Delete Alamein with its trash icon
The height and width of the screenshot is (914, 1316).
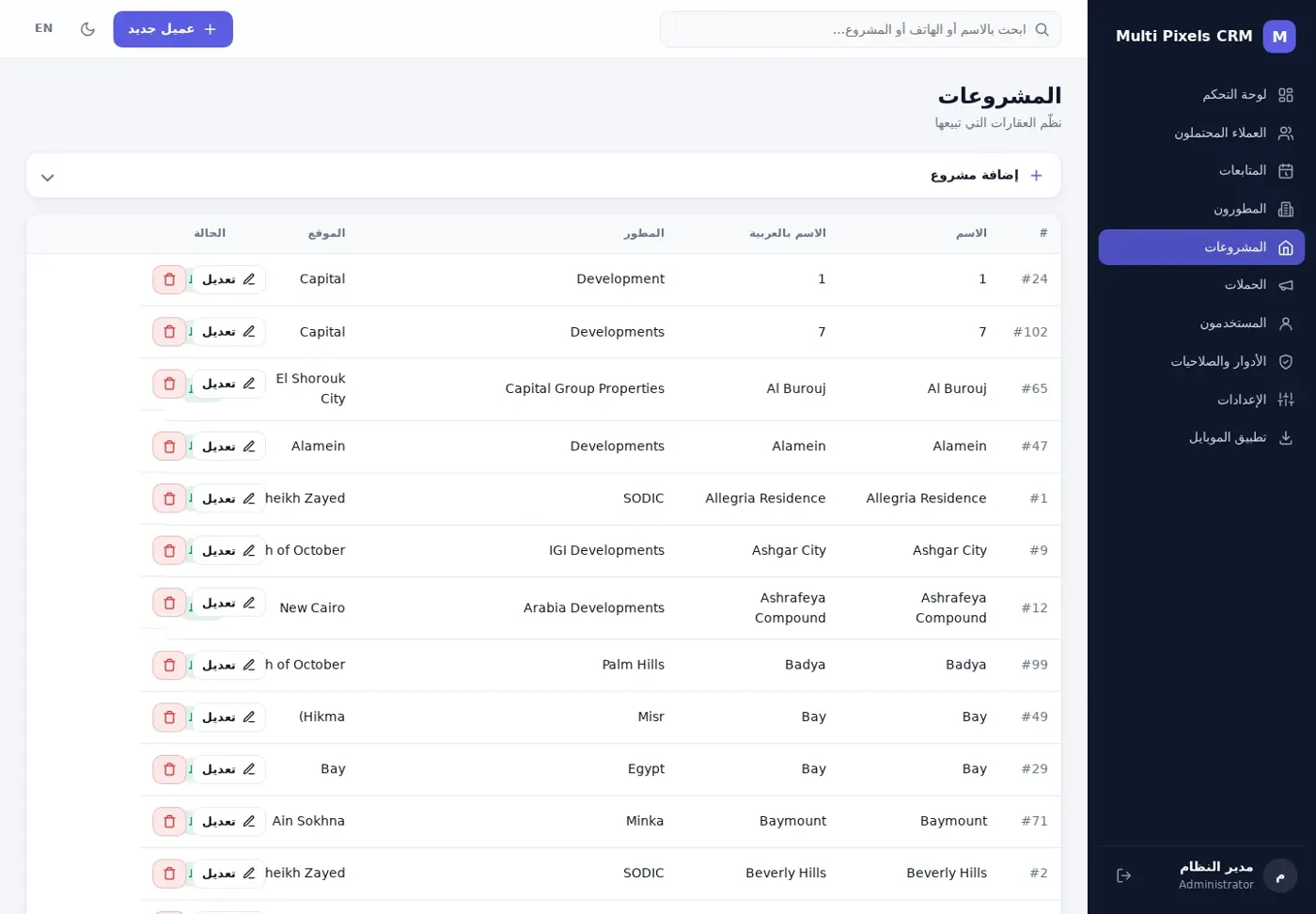pyautogui.click(x=169, y=447)
